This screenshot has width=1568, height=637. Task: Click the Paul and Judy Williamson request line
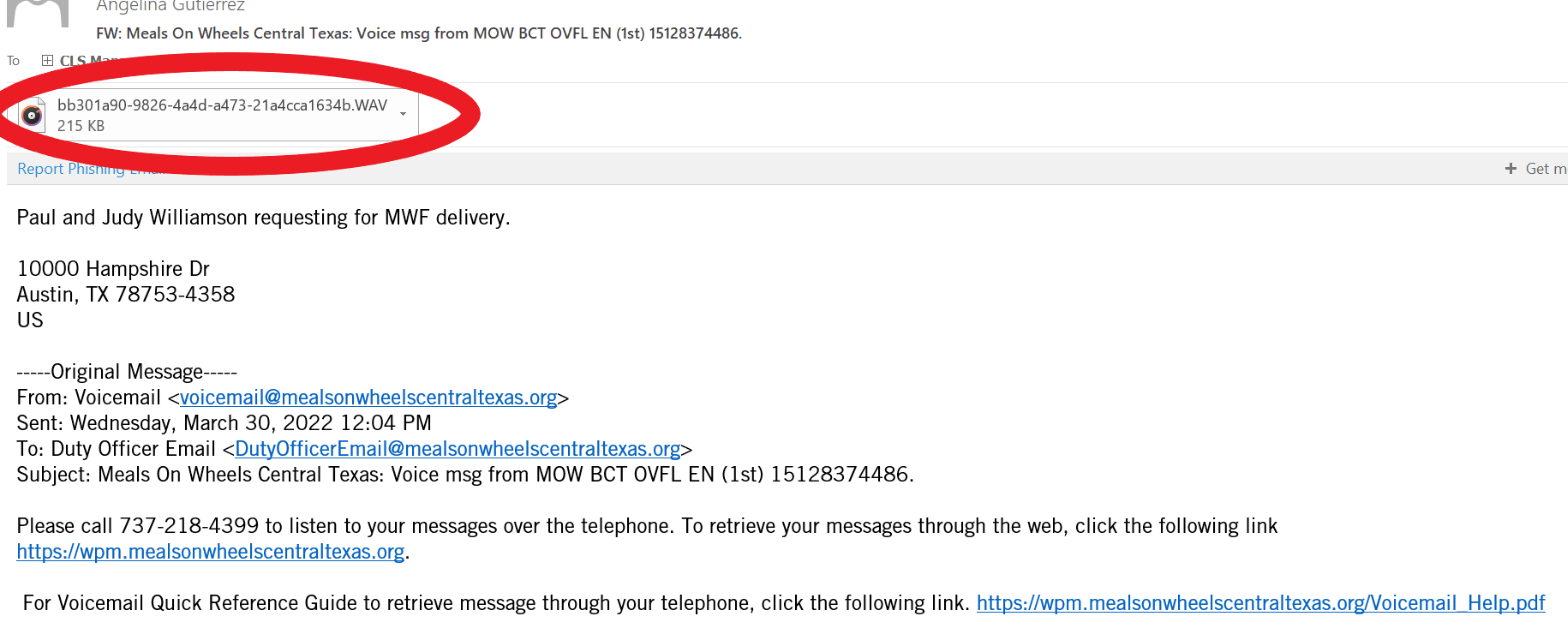[x=264, y=217]
